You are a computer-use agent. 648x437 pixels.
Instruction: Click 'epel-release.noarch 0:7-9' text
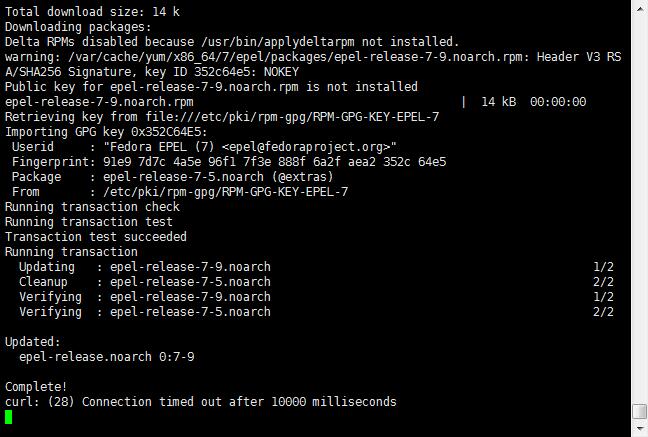click(x=107, y=357)
